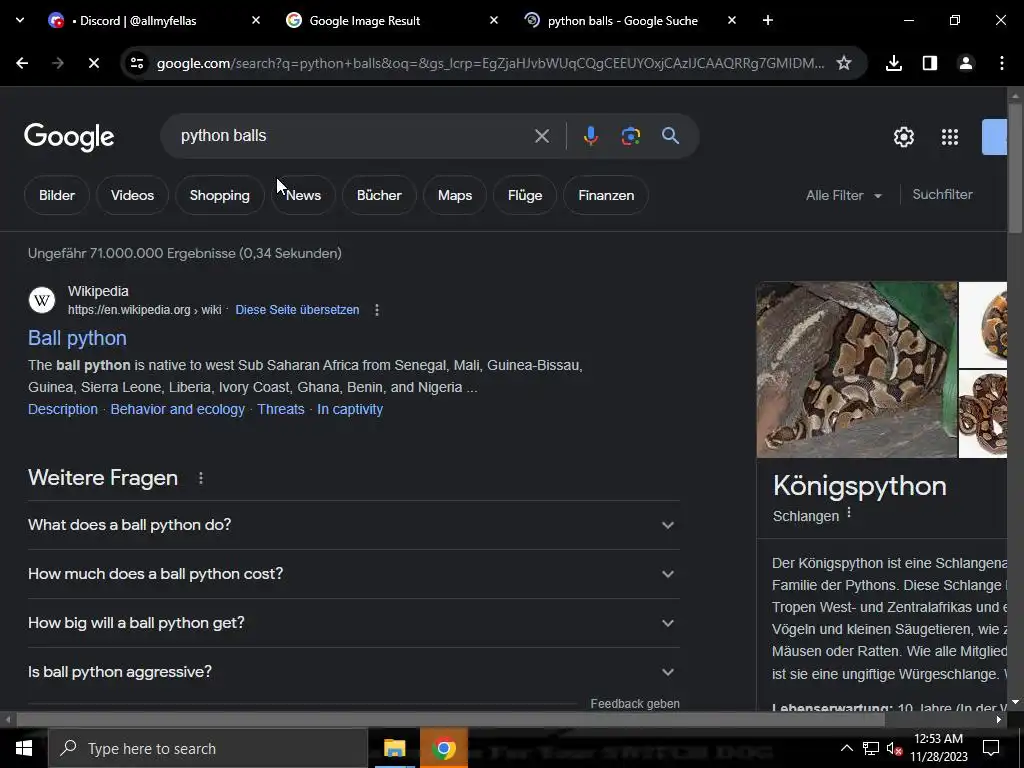Stop page loading with the X button
This screenshot has width=1024, height=768.
[93, 63]
